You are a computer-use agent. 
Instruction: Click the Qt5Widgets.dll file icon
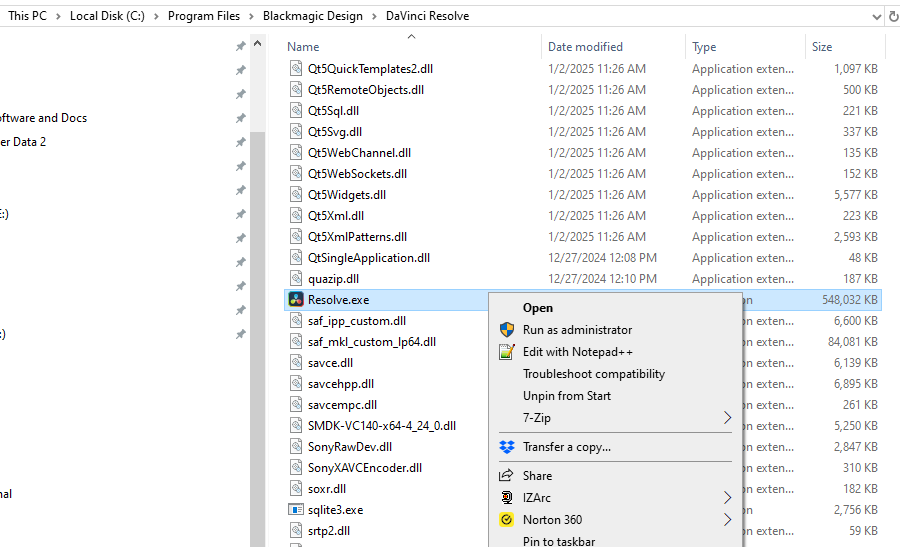point(296,195)
